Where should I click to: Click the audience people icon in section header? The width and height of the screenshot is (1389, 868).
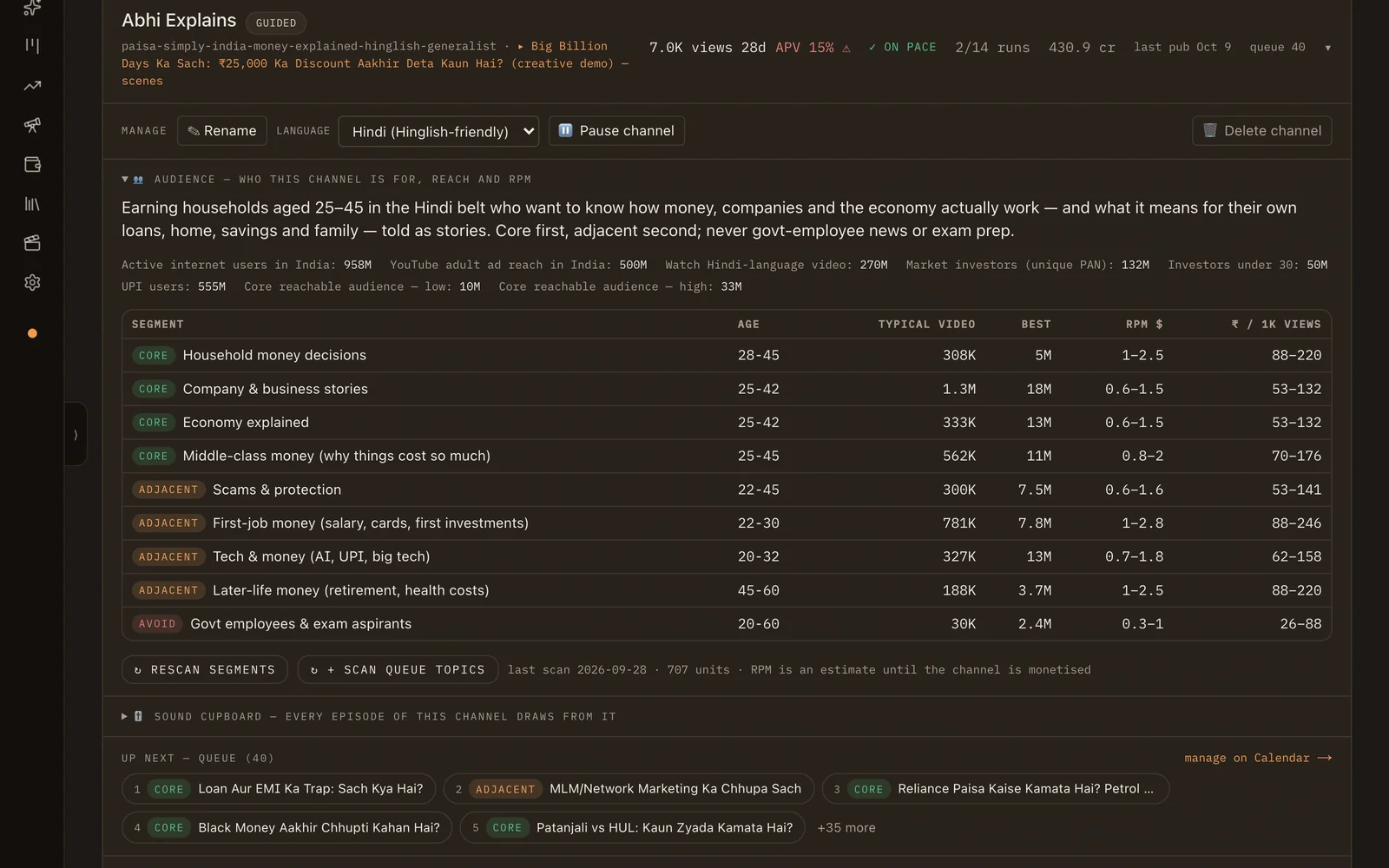[138, 180]
